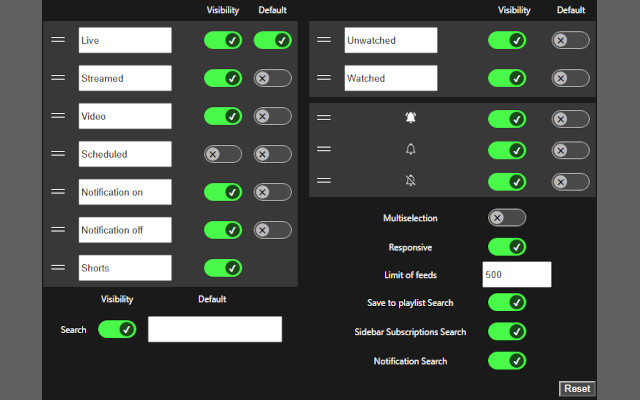Toggle Shorts visibility switch
Image resolution: width=640 pixels, height=400 pixels.
pos(223,268)
